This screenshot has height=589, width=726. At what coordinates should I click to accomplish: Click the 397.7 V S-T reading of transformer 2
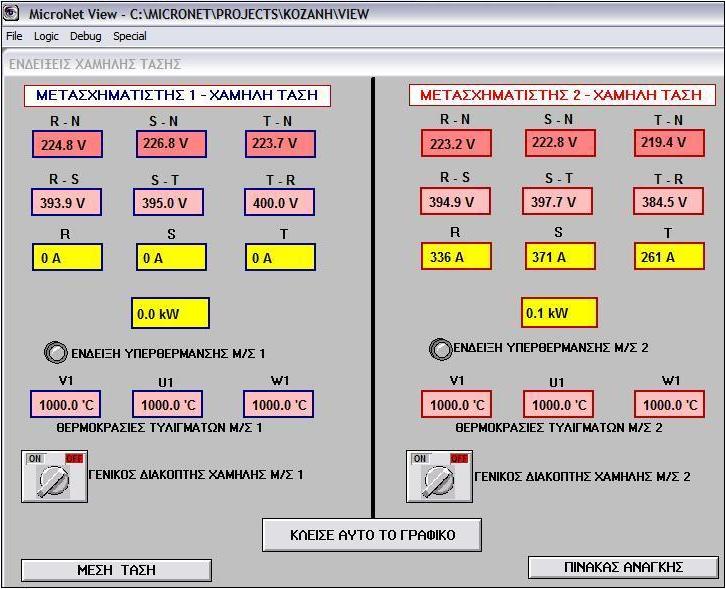557,201
